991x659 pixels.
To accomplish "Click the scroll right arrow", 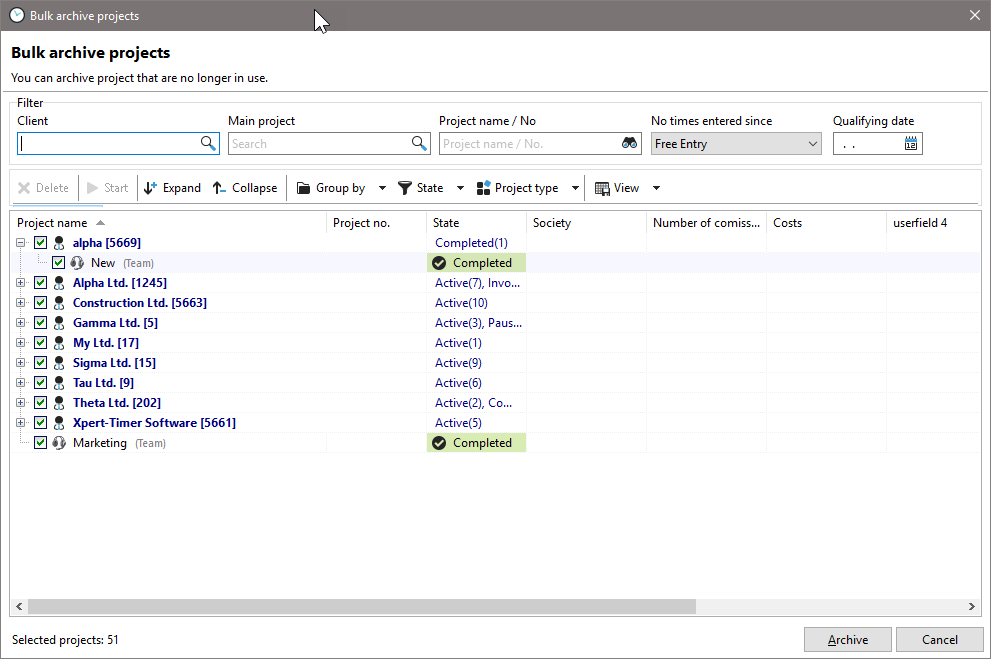I will pos(971,607).
